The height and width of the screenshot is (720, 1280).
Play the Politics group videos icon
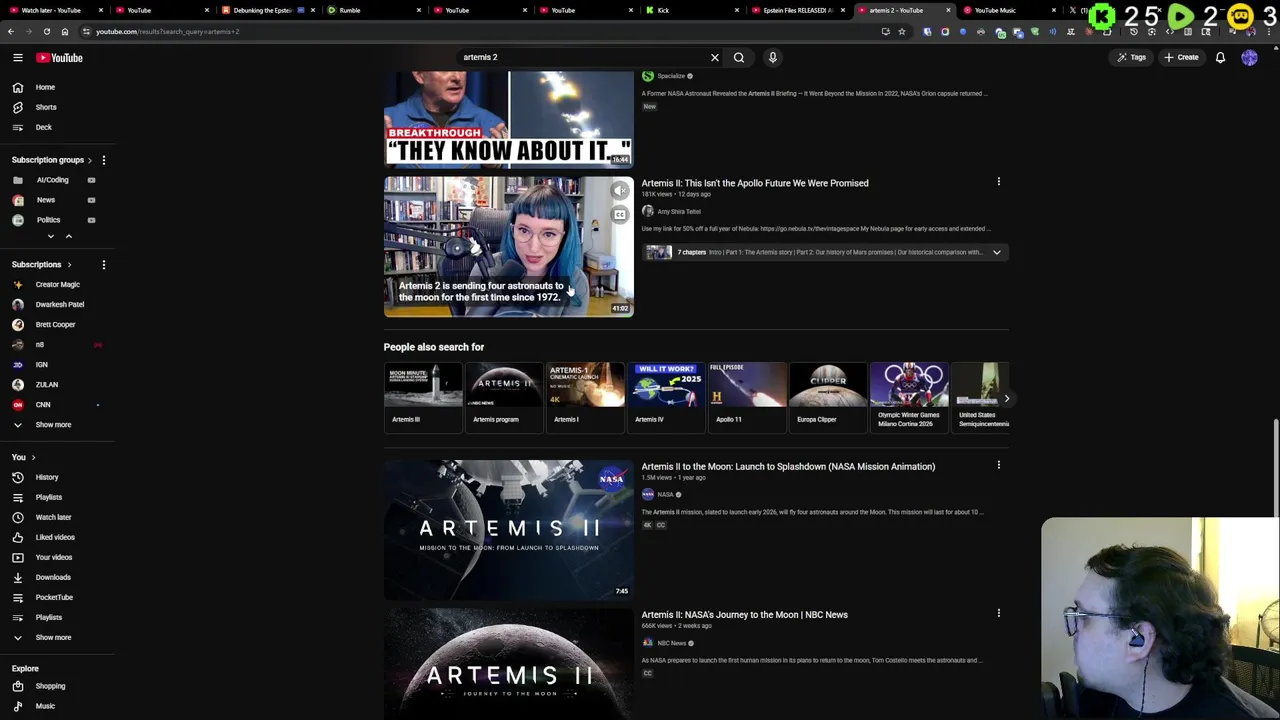pos(91,220)
